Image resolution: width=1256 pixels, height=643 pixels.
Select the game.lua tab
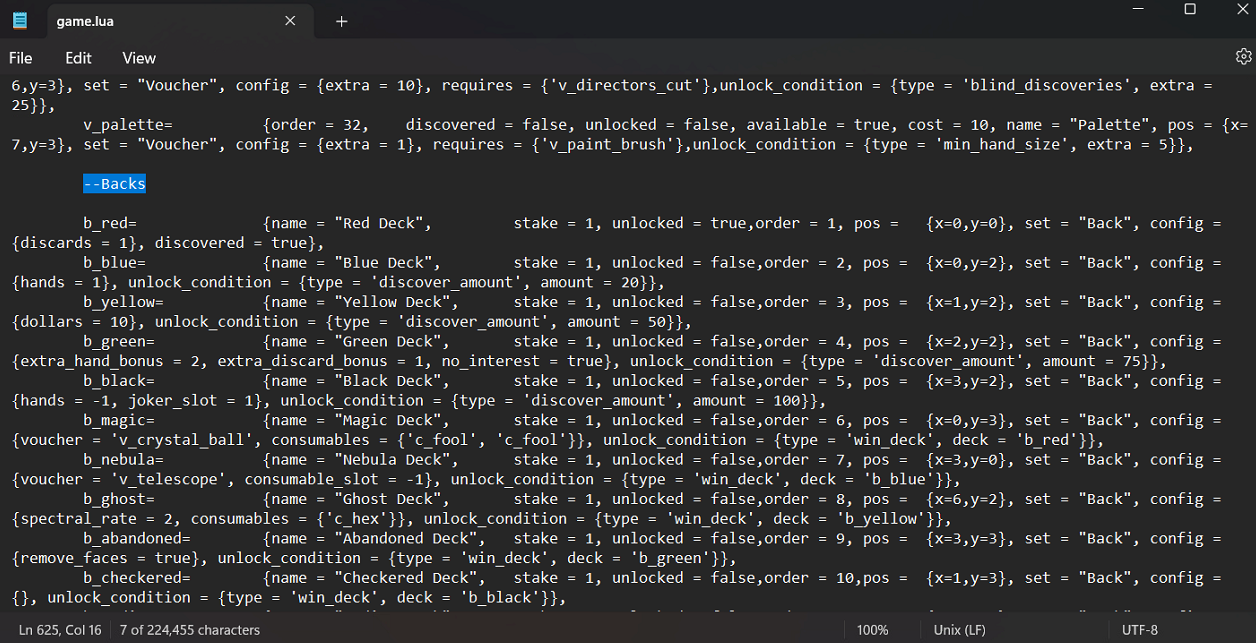pyautogui.click(x=150, y=21)
